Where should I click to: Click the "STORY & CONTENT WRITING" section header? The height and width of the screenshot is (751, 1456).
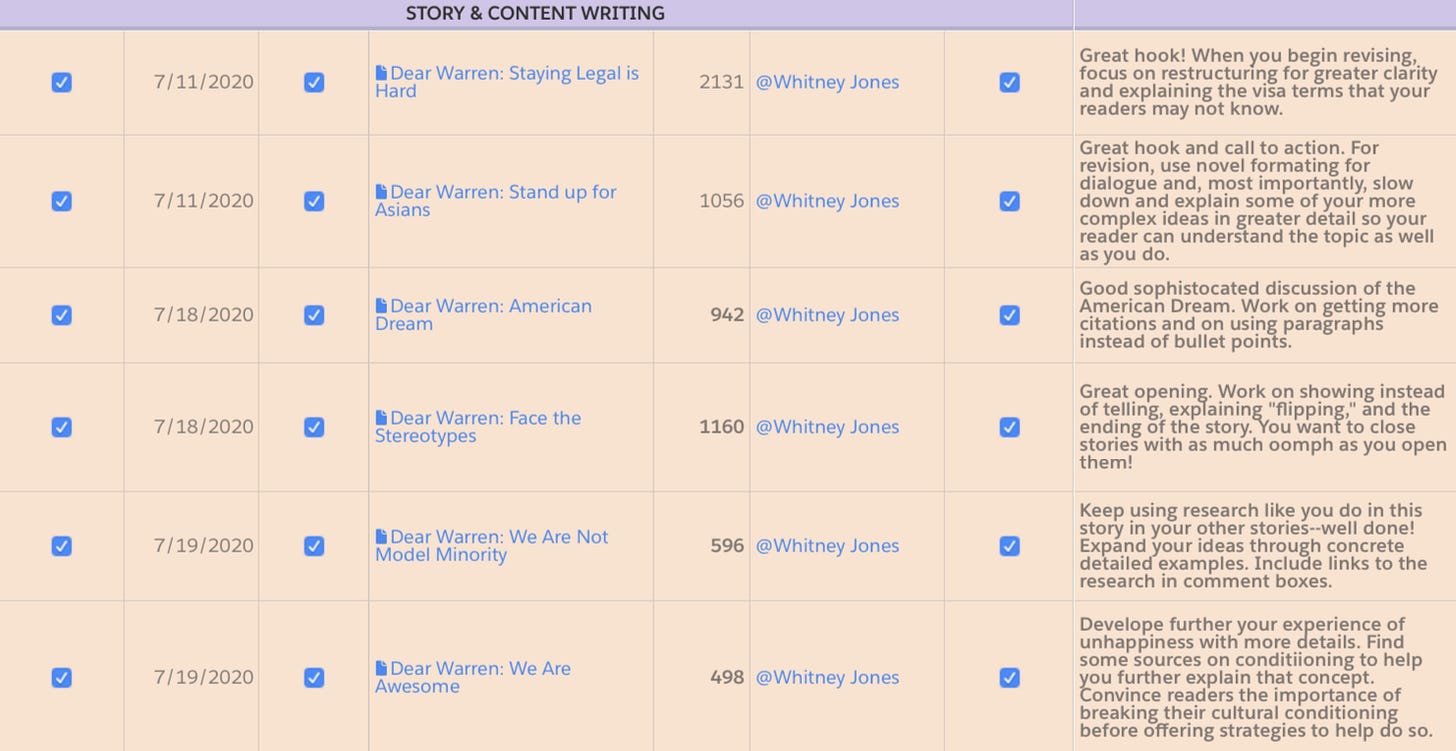pyautogui.click(x=535, y=13)
